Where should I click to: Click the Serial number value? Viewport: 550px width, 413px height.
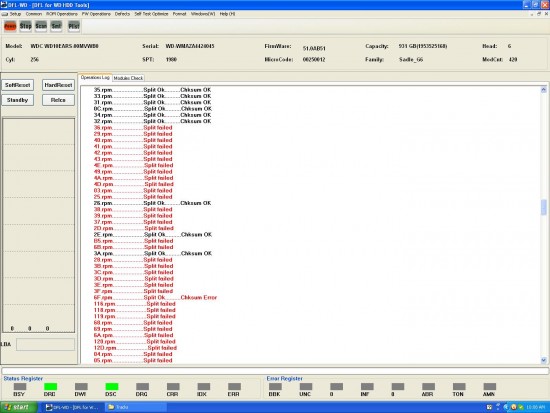(190, 46)
